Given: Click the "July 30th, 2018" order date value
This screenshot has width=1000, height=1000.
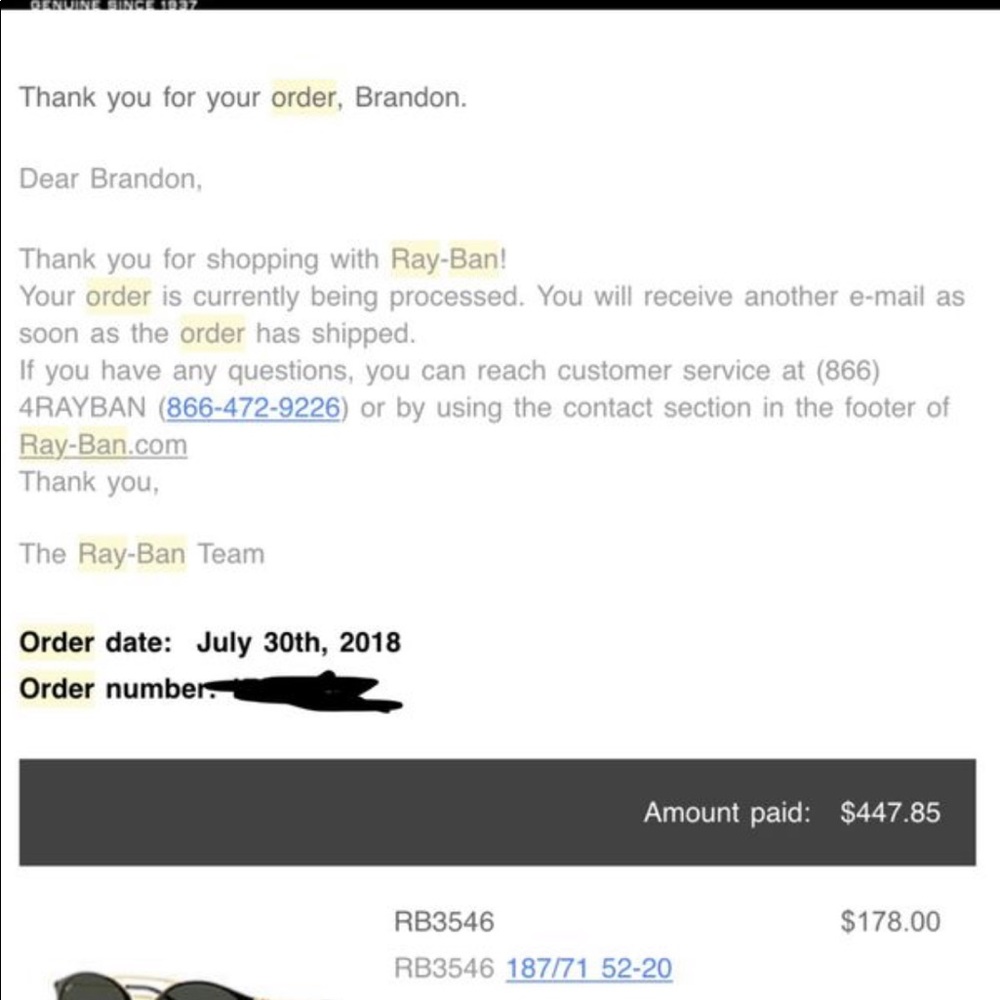Looking at the screenshot, I should pyautogui.click(x=298, y=642).
